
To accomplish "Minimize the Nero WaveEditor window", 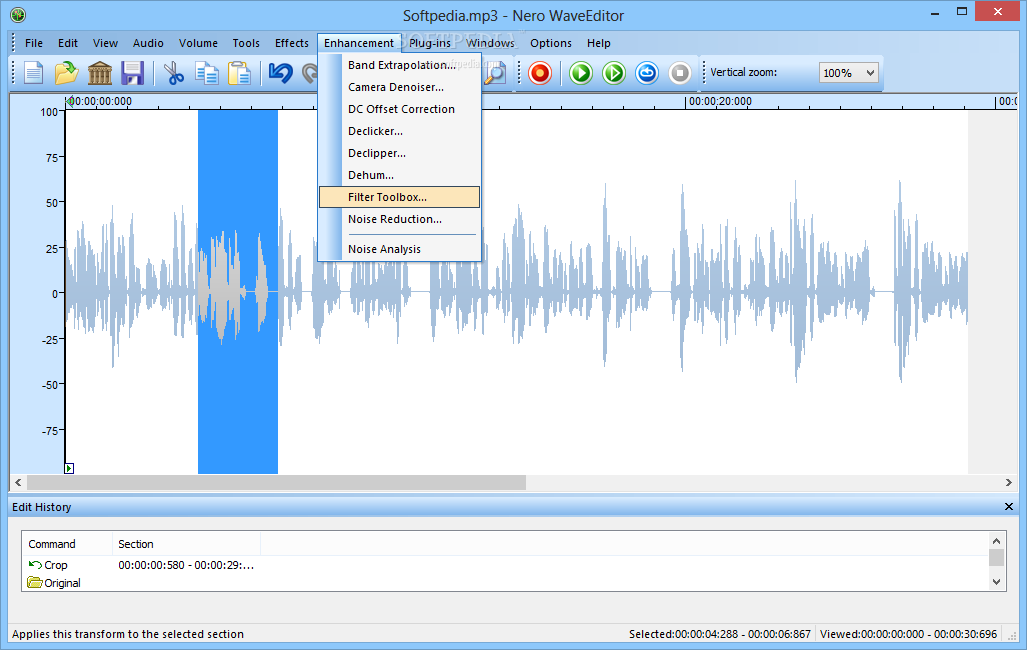I will [x=935, y=12].
